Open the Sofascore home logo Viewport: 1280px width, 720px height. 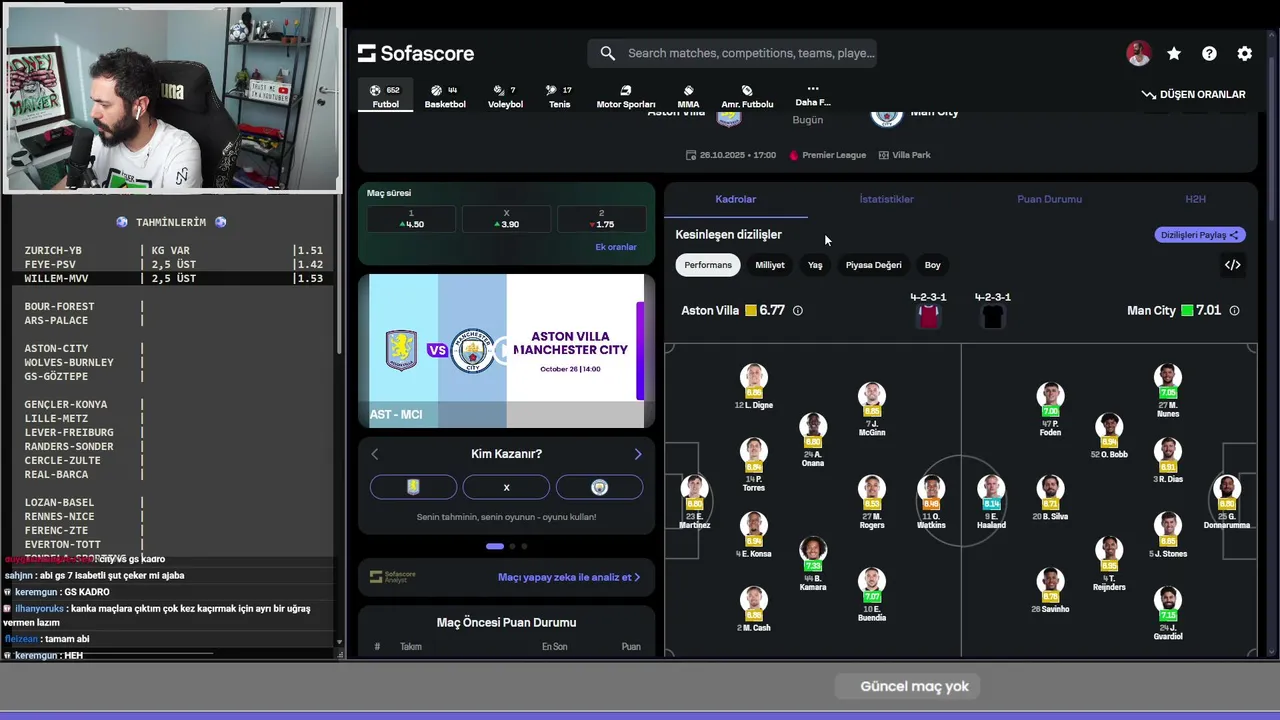[x=416, y=53]
